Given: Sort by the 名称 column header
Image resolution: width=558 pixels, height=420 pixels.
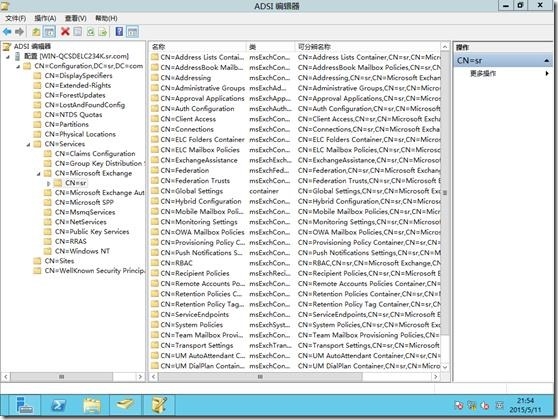Looking at the screenshot, I should point(198,47).
